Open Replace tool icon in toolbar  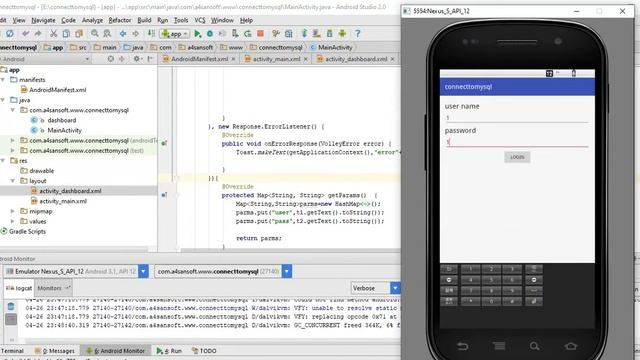click(x=107, y=33)
